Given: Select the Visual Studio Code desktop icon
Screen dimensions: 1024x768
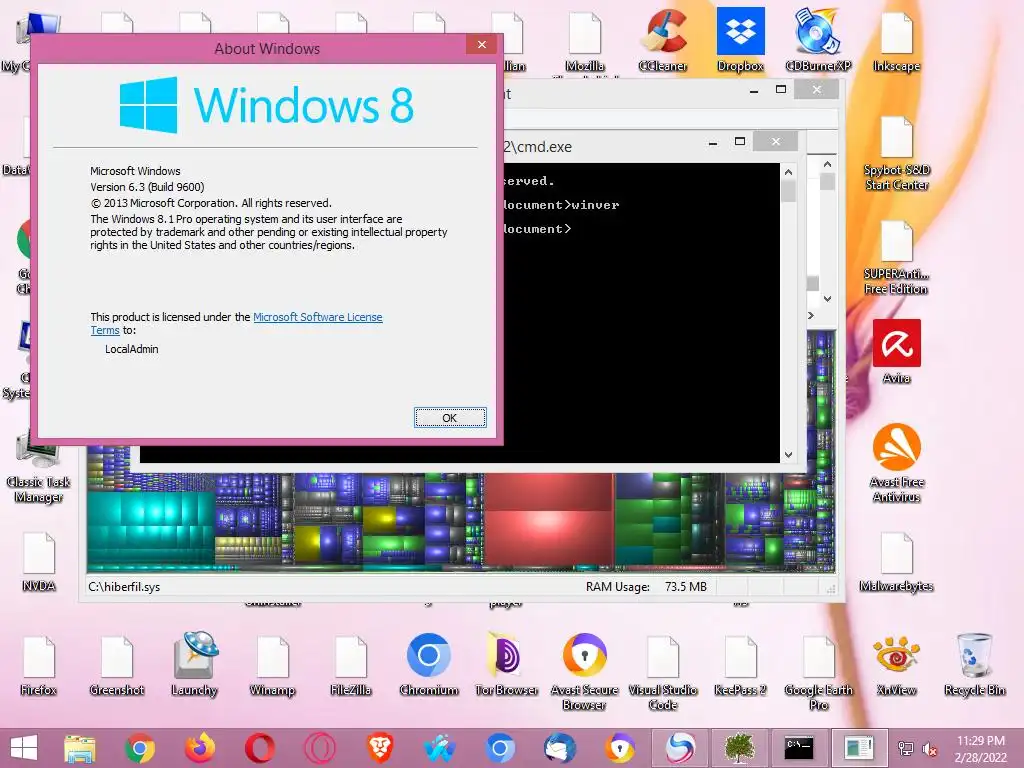Looking at the screenshot, I should 663,673.
